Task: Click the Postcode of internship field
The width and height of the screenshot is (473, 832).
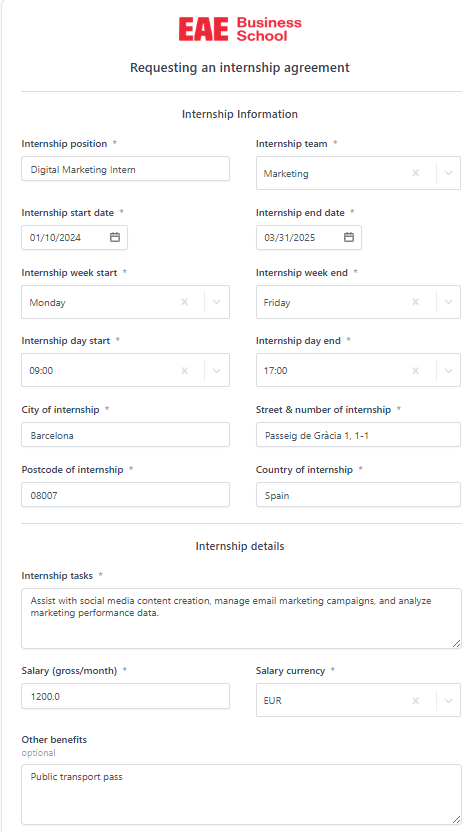Action: 125,495
